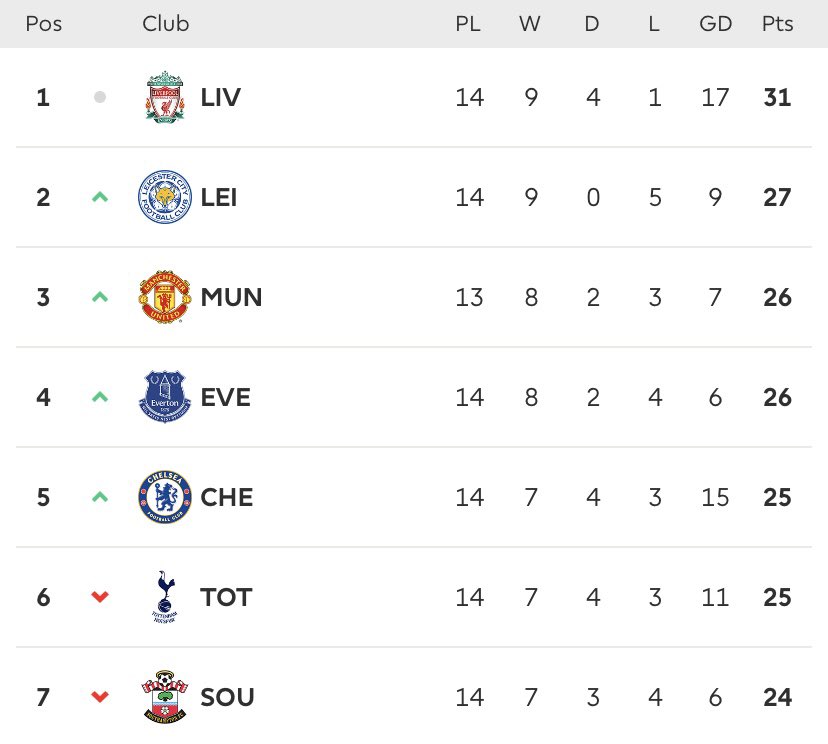Open the MUN team link

pyautogui.click(x=231, y=297)
